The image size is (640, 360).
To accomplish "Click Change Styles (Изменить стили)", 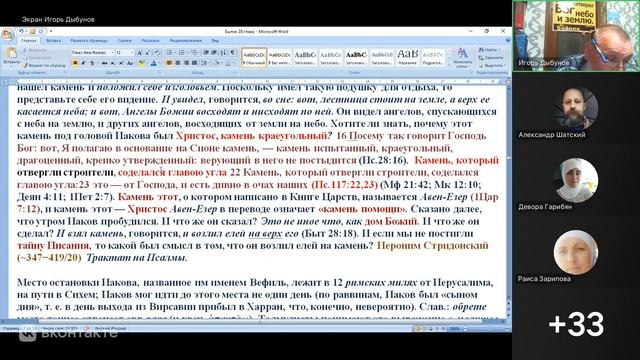I will (x=462, y=58).
